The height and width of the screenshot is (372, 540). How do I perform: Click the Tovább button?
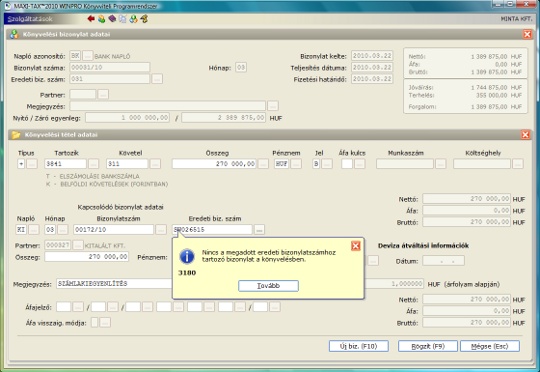268,286
